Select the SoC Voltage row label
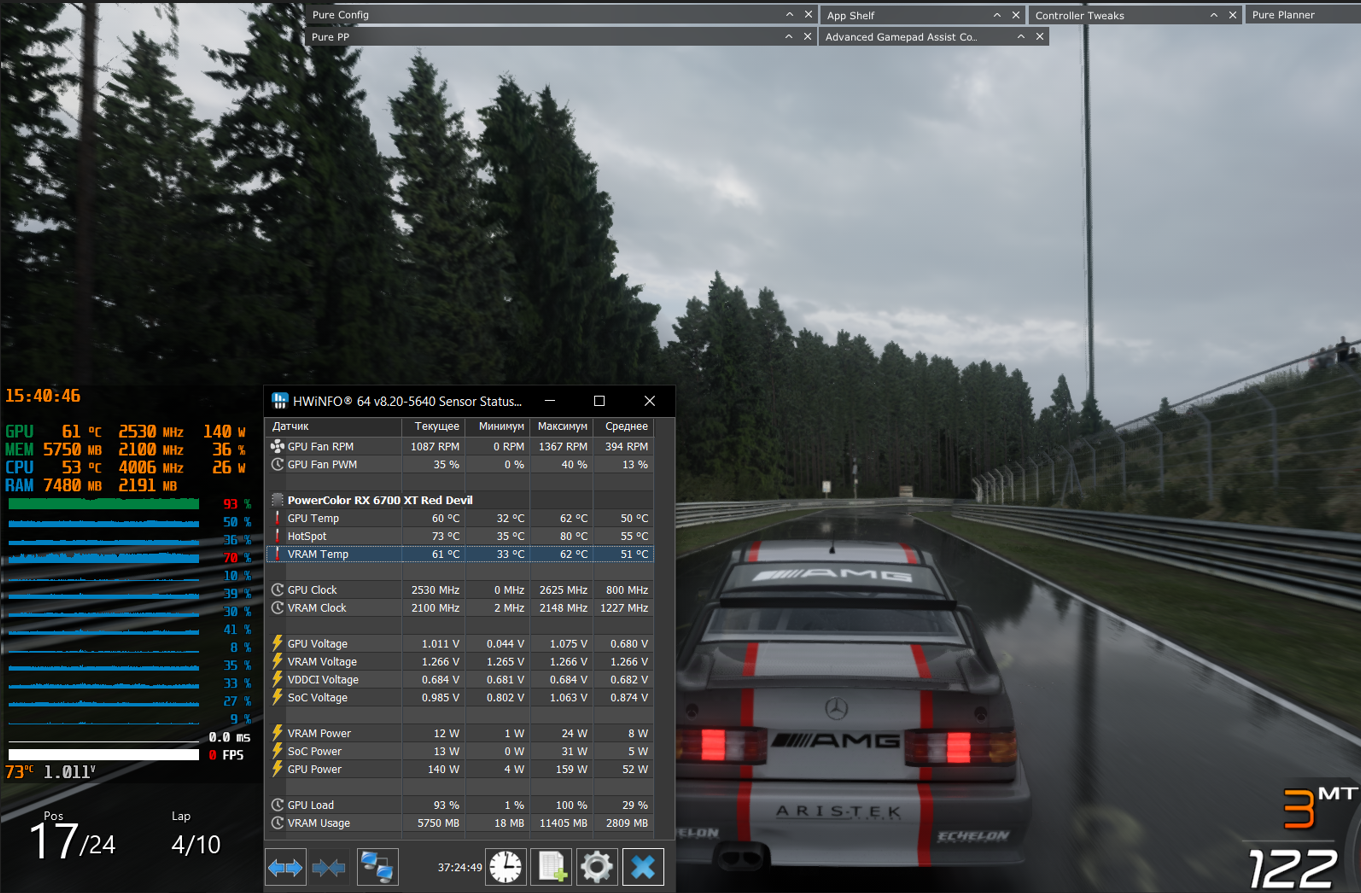Image resolution: width=1361 pixels, height=893 pixels. 318,698
